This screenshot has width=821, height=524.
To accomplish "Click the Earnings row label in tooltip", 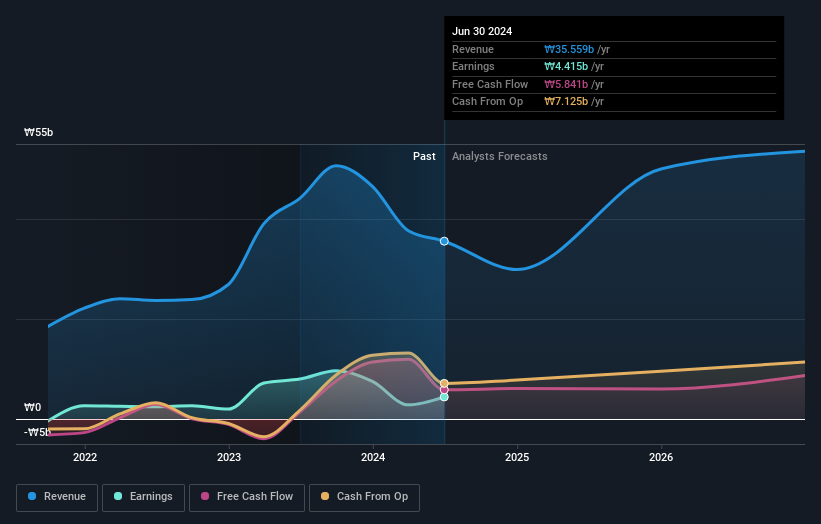I will click(x=473, y=66).
